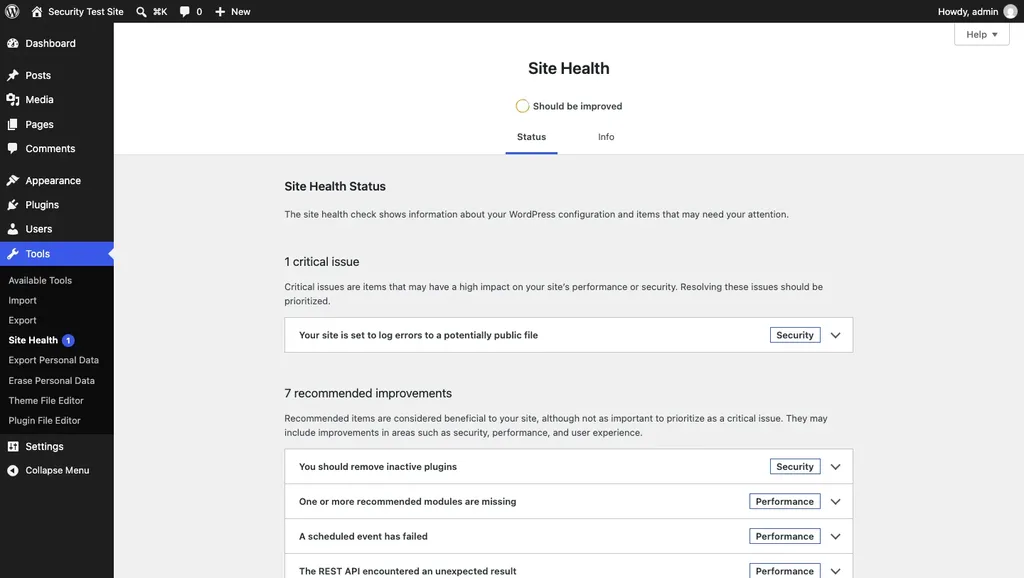Go to Available Tools
The image size is (1024, 578).
click(40, 280)
